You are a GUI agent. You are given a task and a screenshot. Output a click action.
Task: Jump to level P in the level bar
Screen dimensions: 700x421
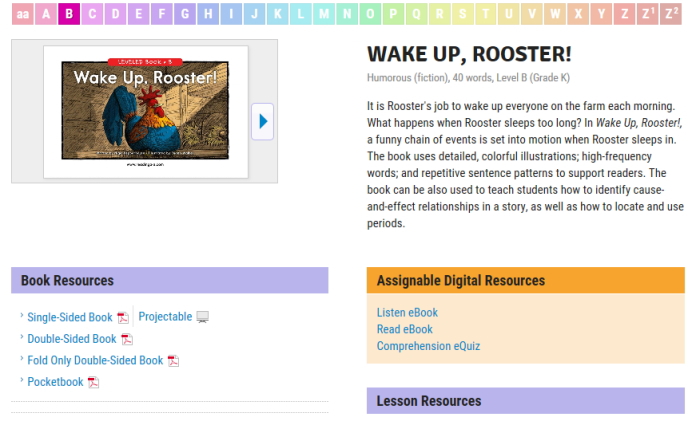point(393,14)
